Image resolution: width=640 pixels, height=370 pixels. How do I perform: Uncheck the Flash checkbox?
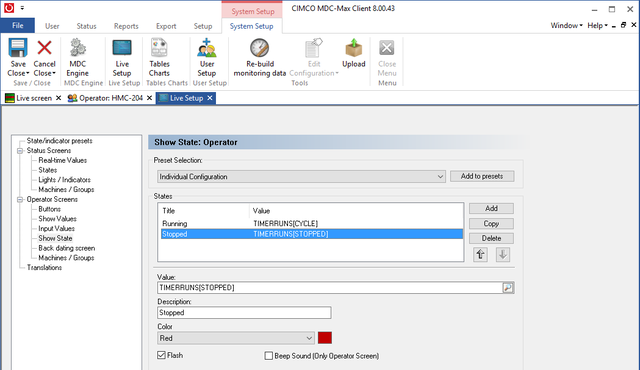tap(161, 355)
